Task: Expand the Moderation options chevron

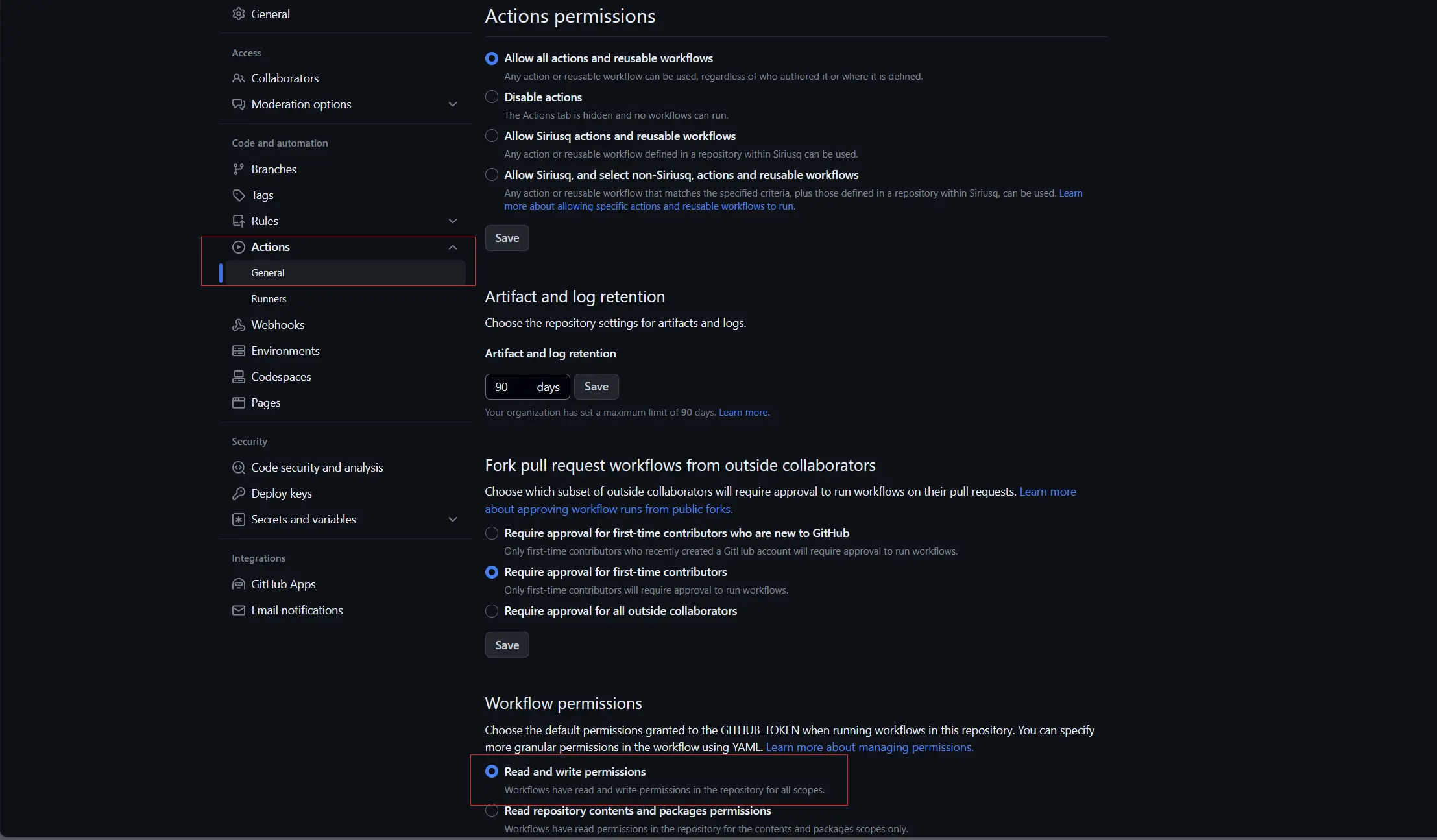Action: click(453, 104)
